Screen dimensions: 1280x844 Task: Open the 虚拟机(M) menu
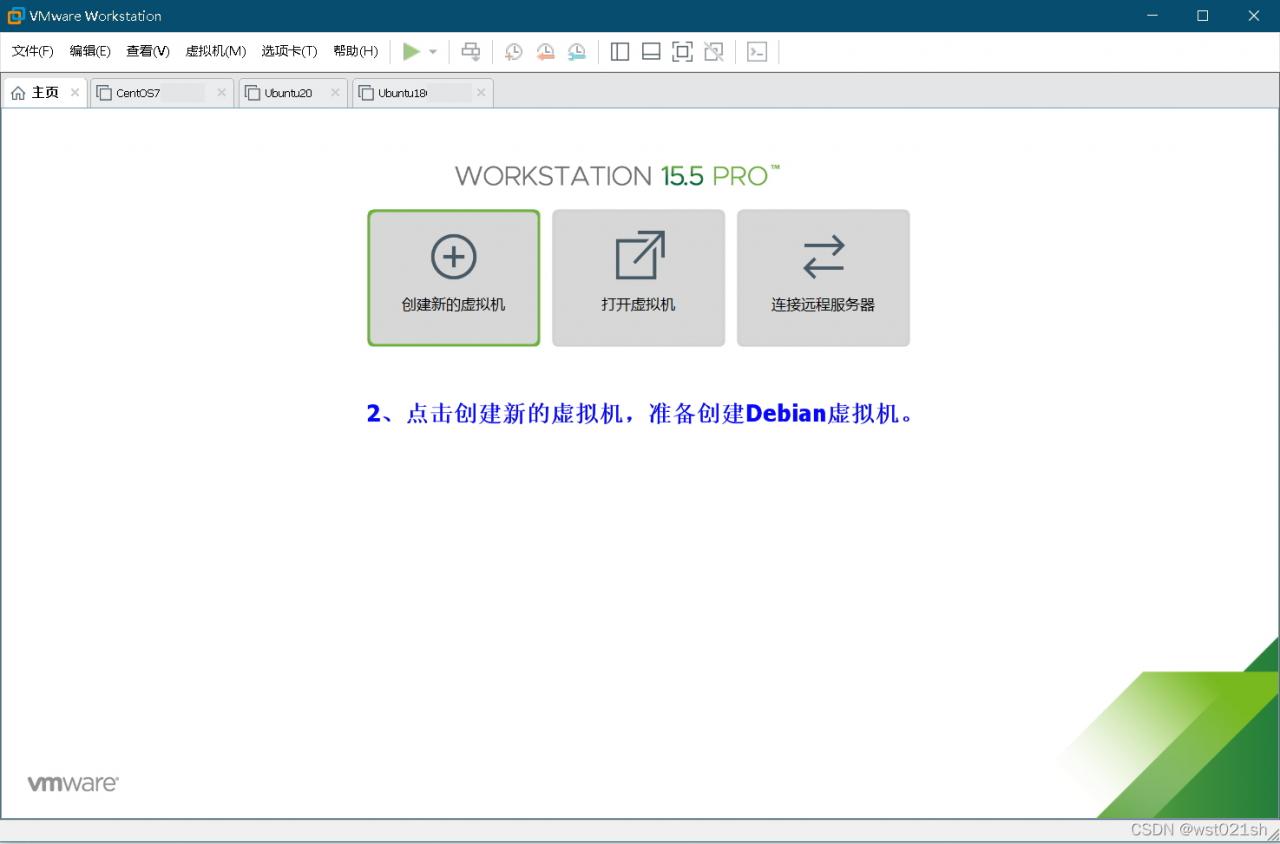(215, 51)
